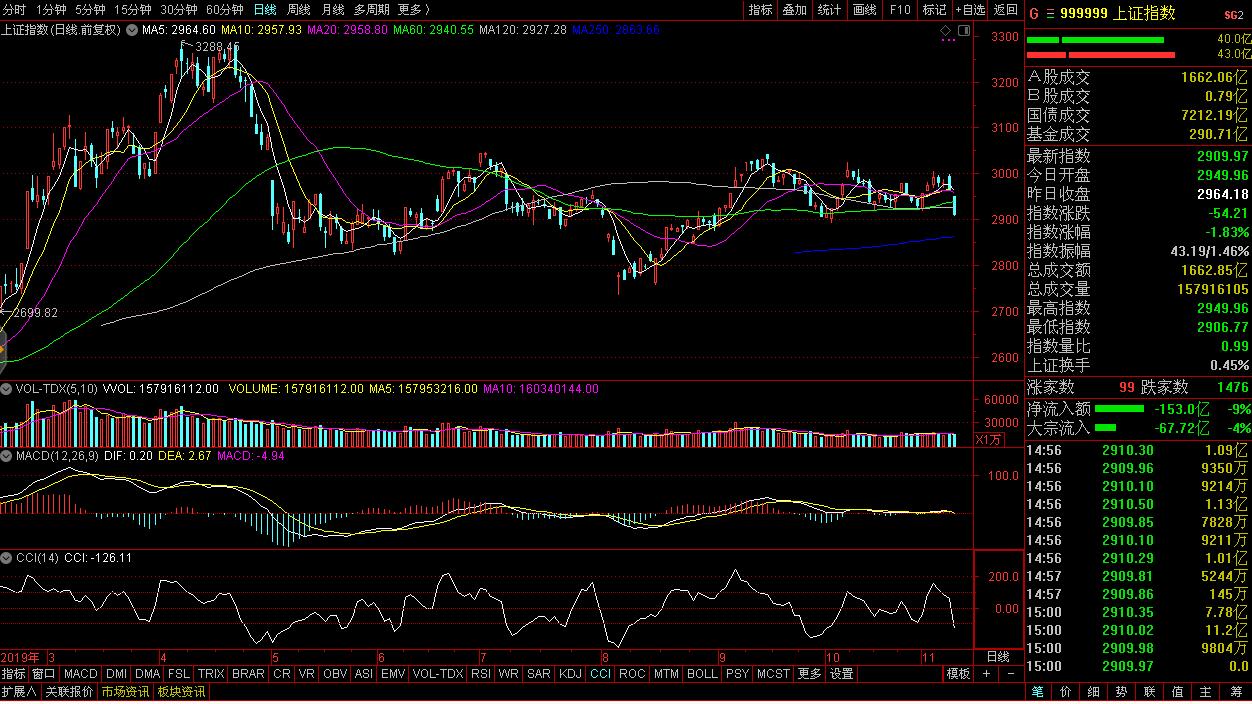Switch to the 周线 weekly period tab
This screenshot has width=1252, height=704.
(x=299, y=9)
